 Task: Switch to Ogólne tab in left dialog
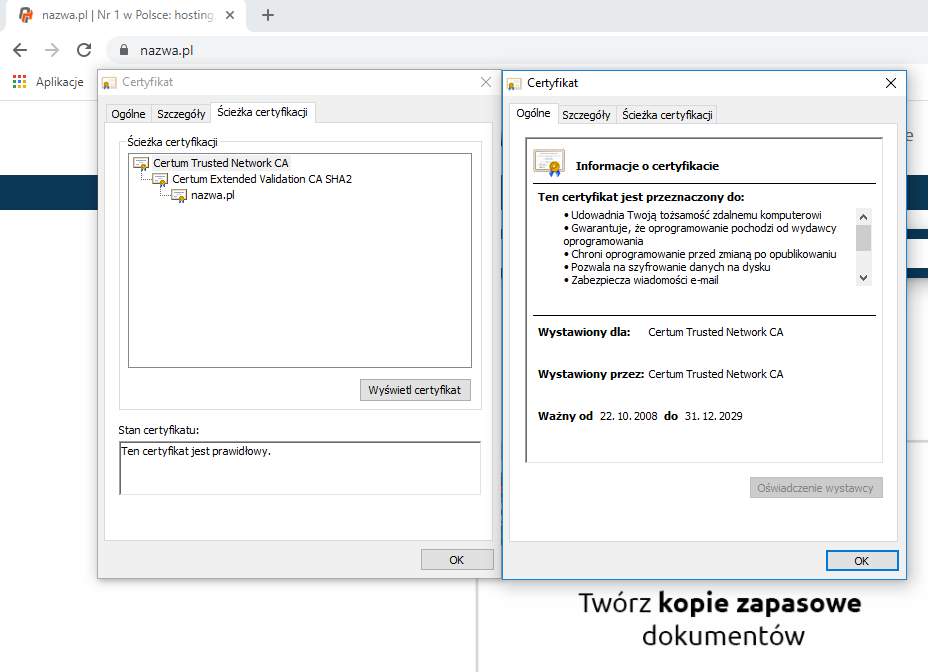[128, 114]
